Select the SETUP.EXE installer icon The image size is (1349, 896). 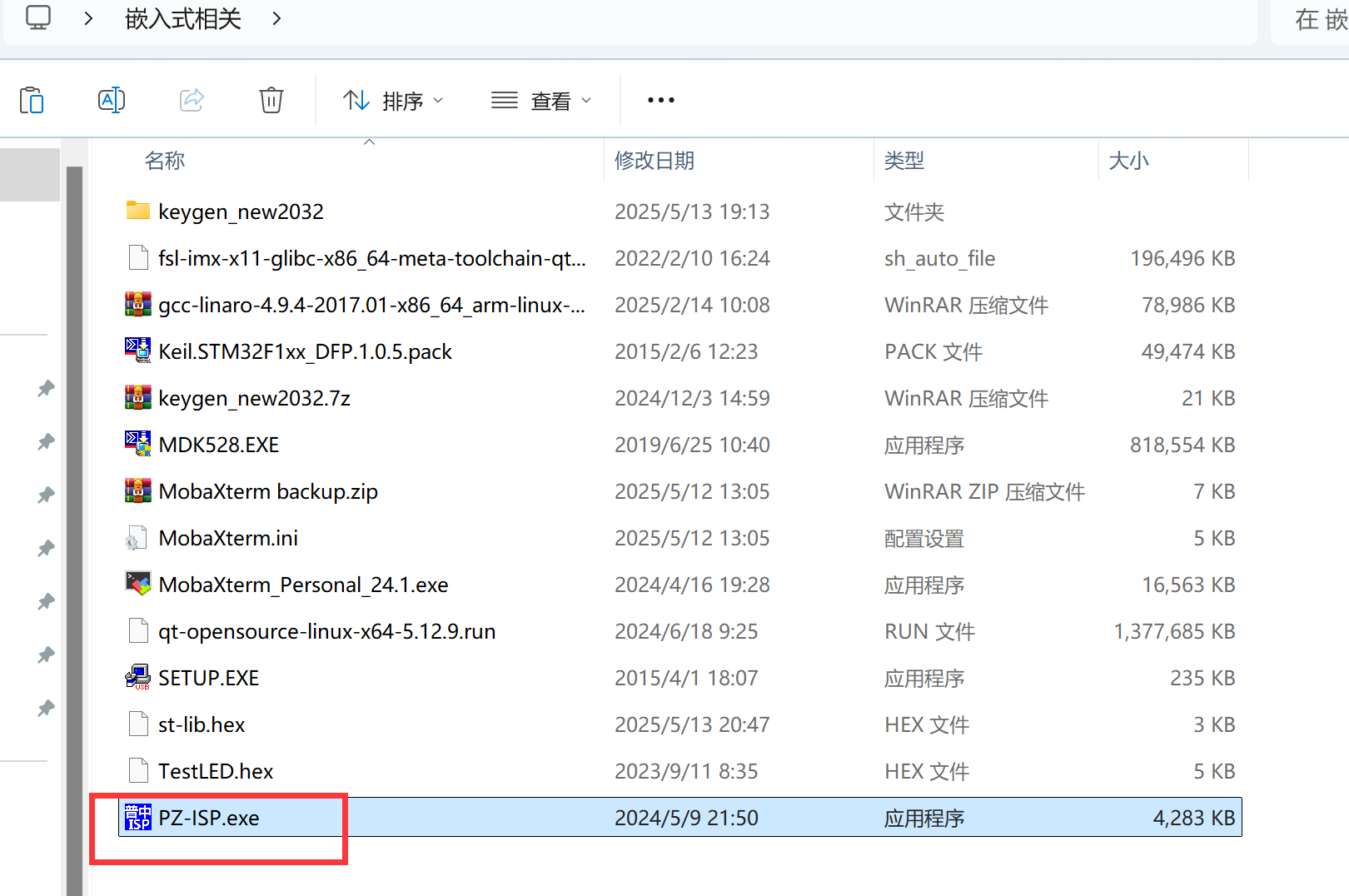pos(138,678)
